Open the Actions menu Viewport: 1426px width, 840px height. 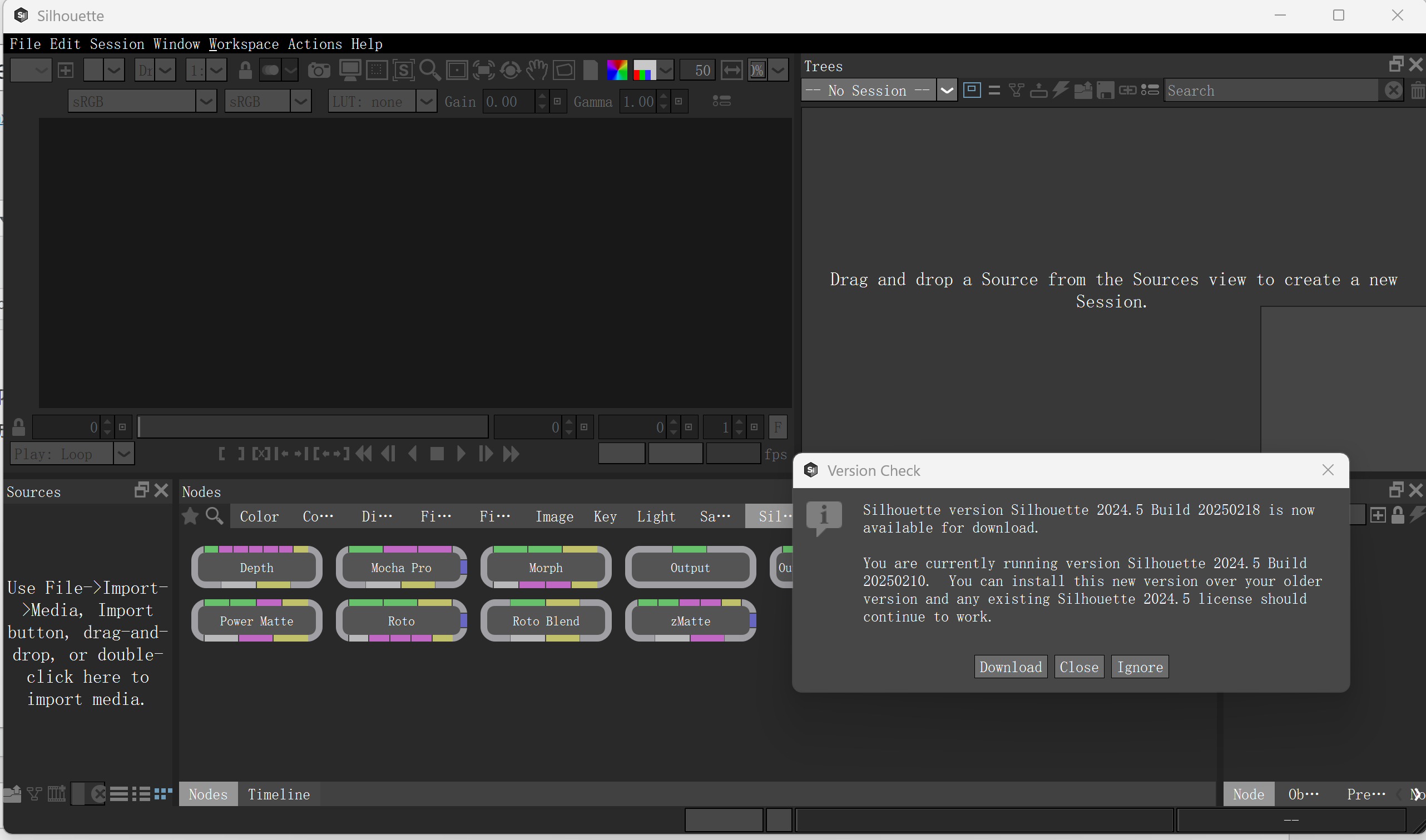click(x=315, y=44)
